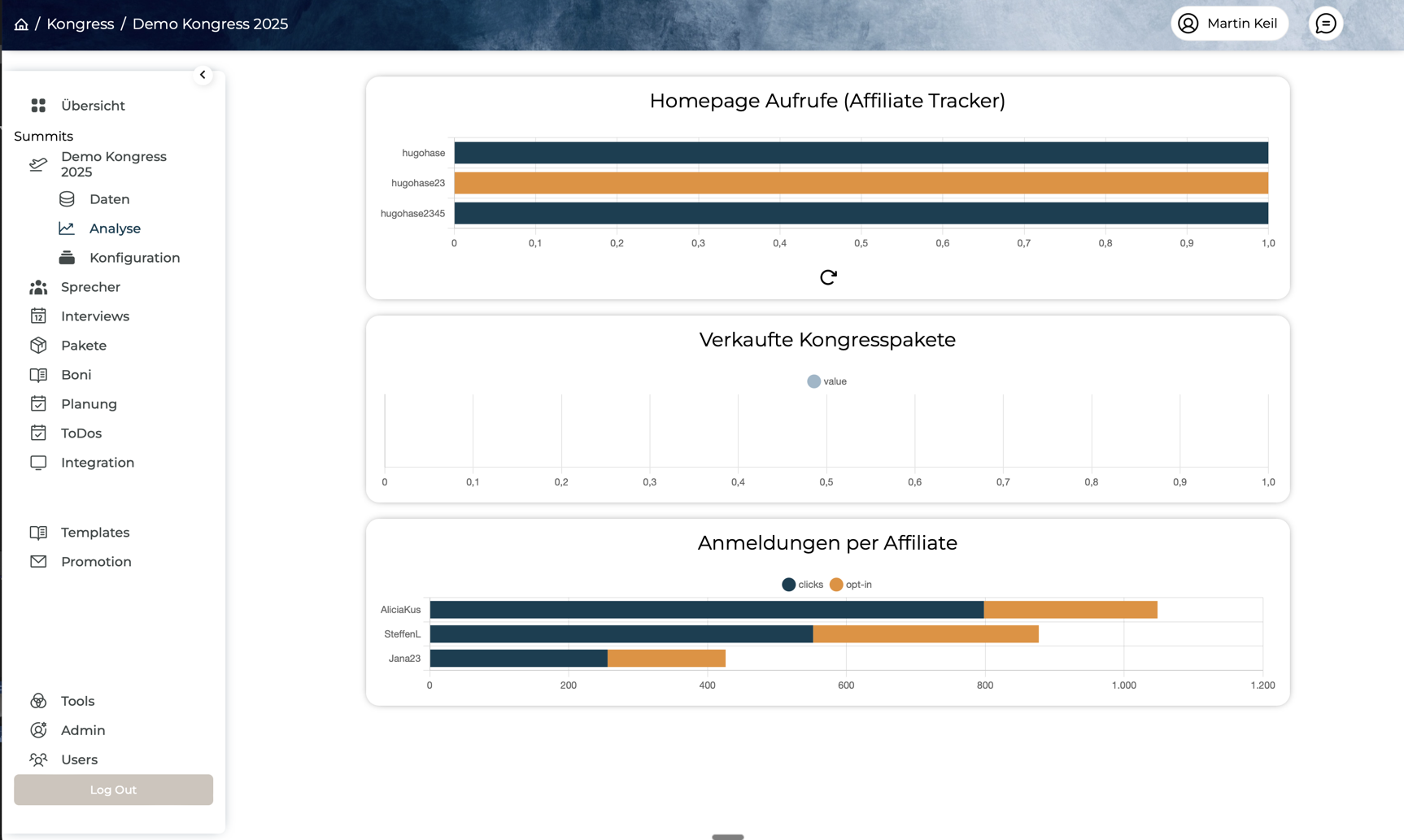Screen dimensions: 1404x840
Task: Click the Tools icon in sidebar
Action: coord(38,701)
